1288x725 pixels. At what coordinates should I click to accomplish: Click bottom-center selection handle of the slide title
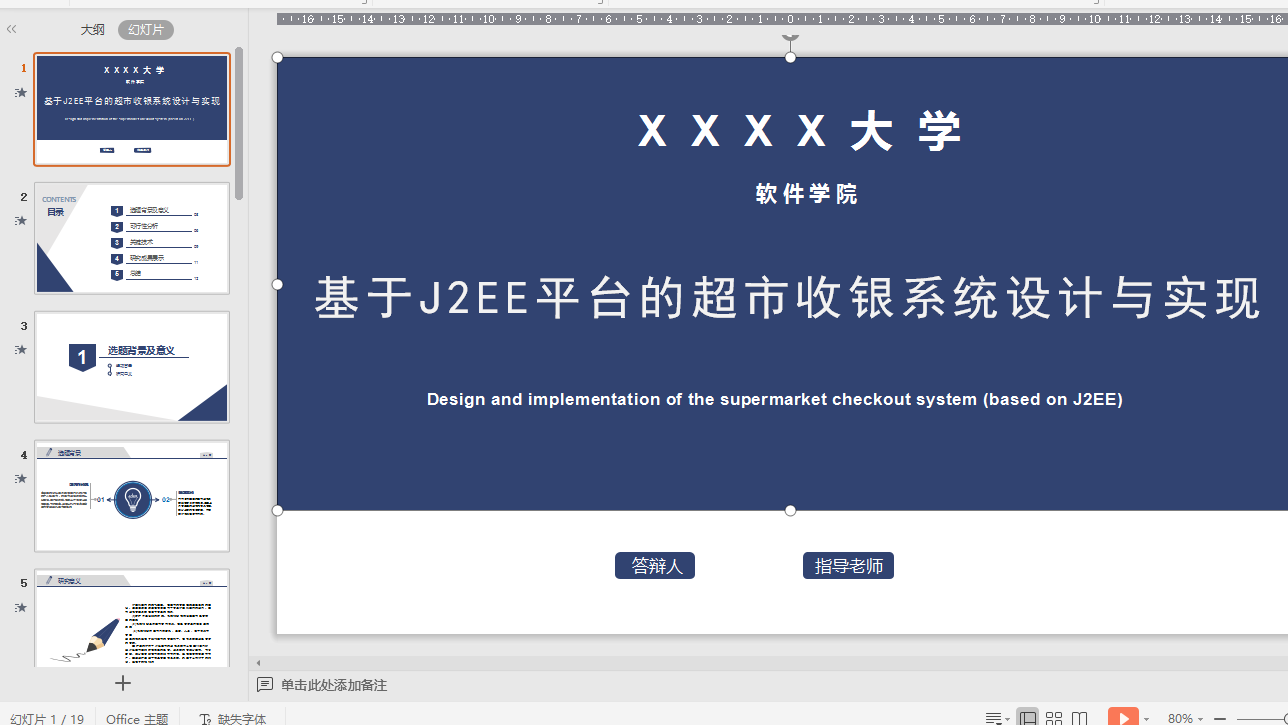pyautogui.click(x=790, y=510)
